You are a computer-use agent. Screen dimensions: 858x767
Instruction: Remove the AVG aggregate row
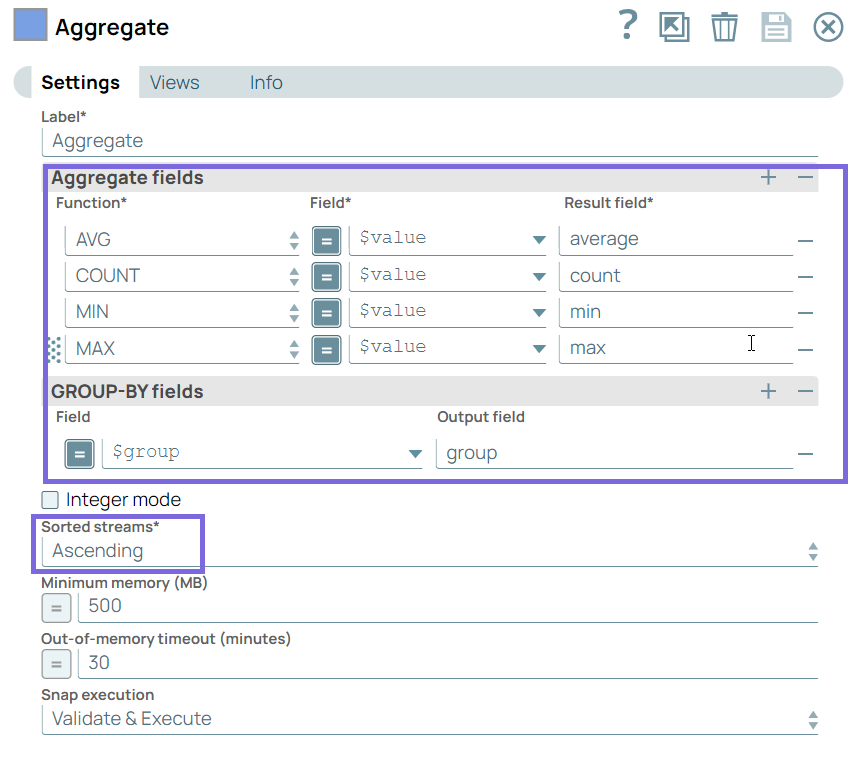[805, 241]
